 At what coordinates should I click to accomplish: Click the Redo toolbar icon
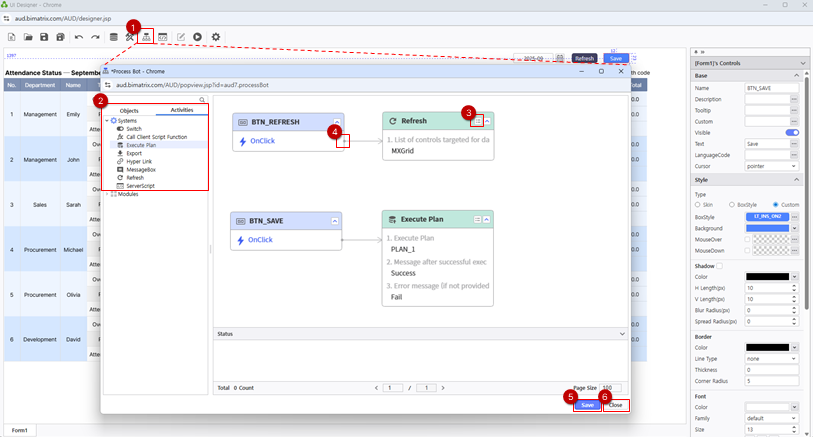pos(95,37)
